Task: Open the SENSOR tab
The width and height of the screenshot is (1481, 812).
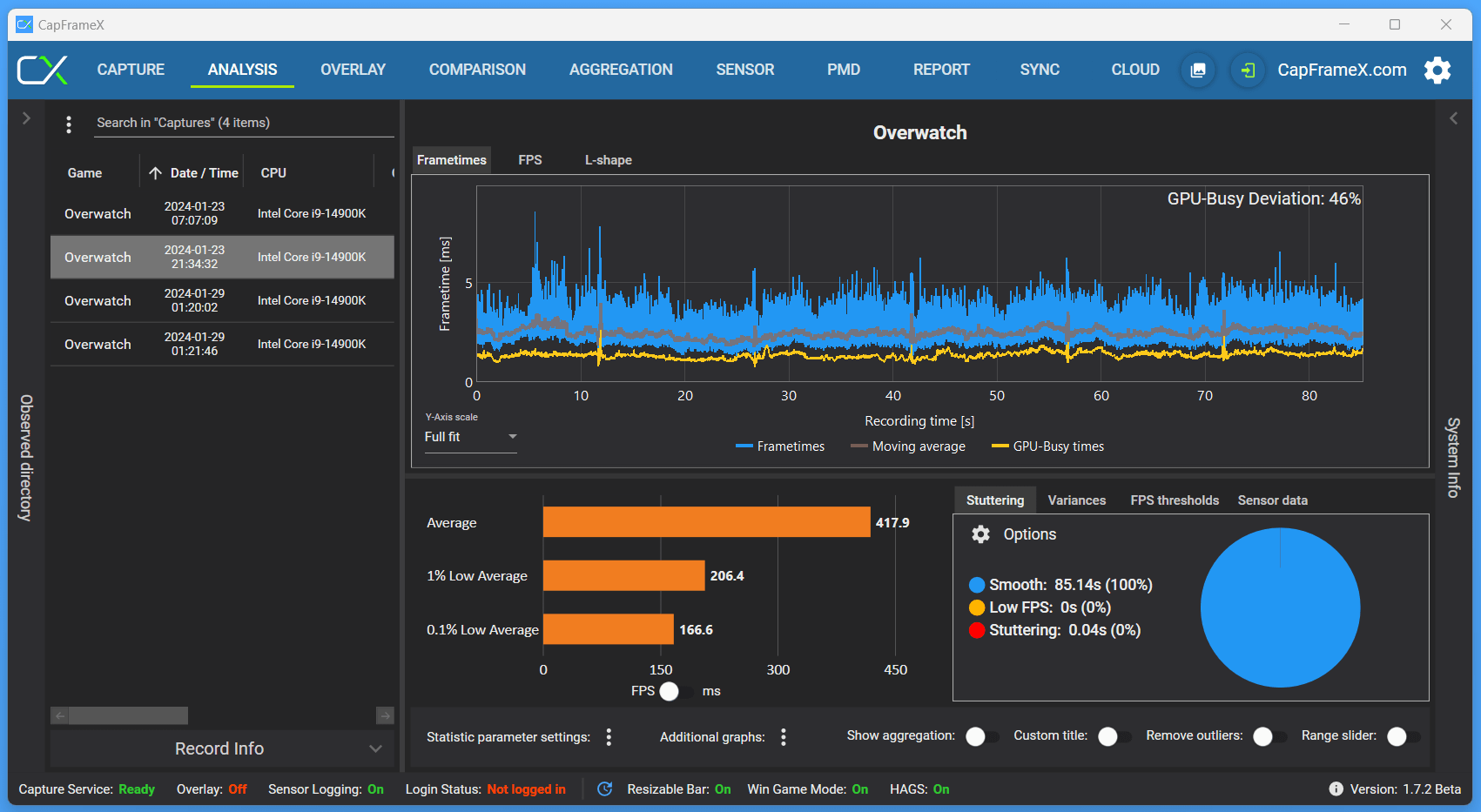Action: 745,70
